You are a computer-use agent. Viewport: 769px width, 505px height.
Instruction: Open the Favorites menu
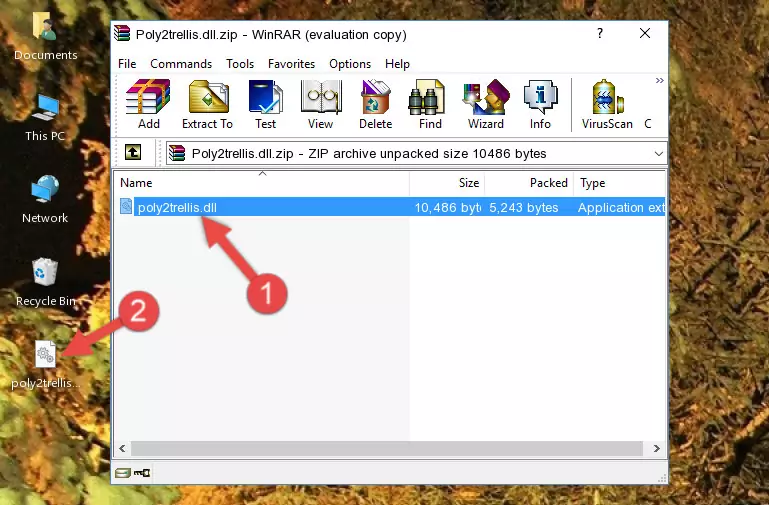(291, 64)
